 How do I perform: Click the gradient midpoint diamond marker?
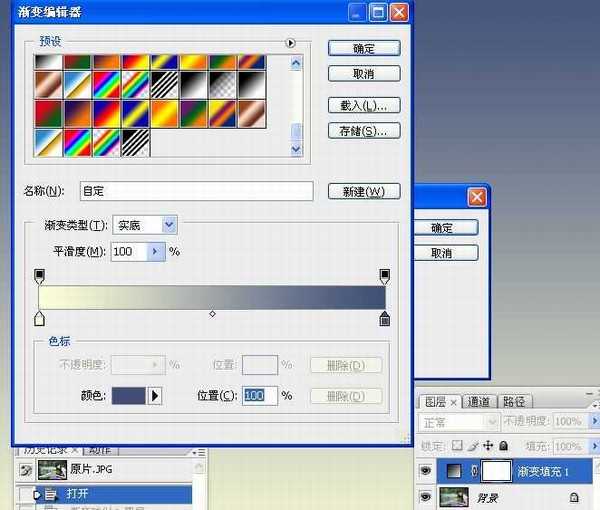tap(212, 315)
